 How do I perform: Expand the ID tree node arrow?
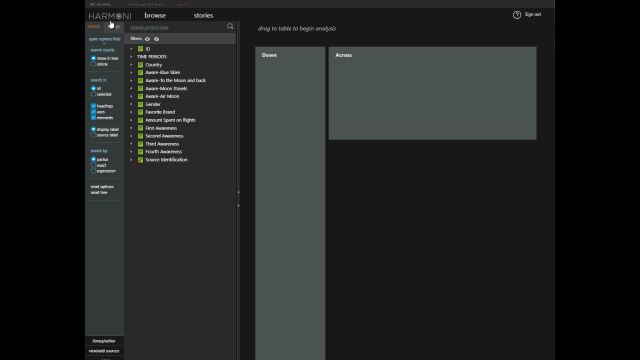(131, 49)
